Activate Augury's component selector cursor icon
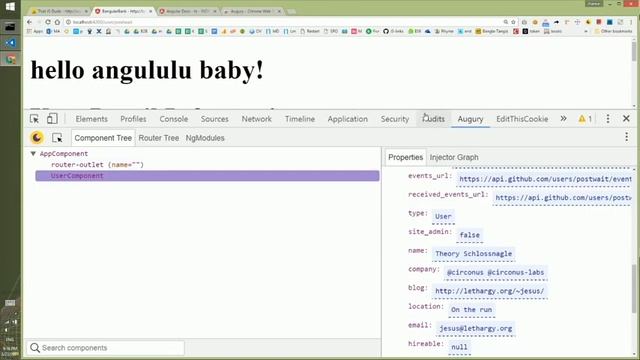640x360 pixels. (57, 138)
